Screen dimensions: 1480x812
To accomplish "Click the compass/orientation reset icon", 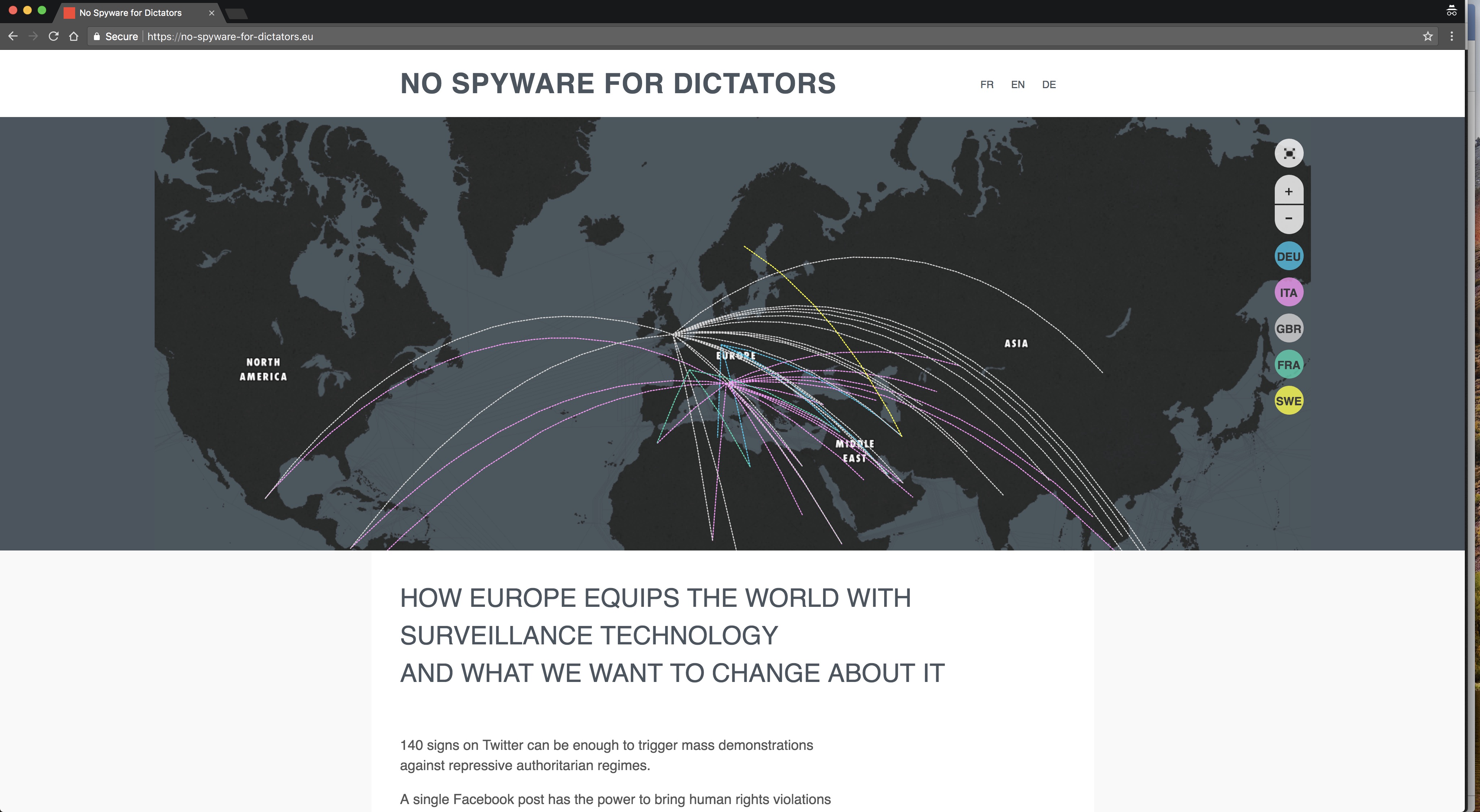I will (1289, 153).
